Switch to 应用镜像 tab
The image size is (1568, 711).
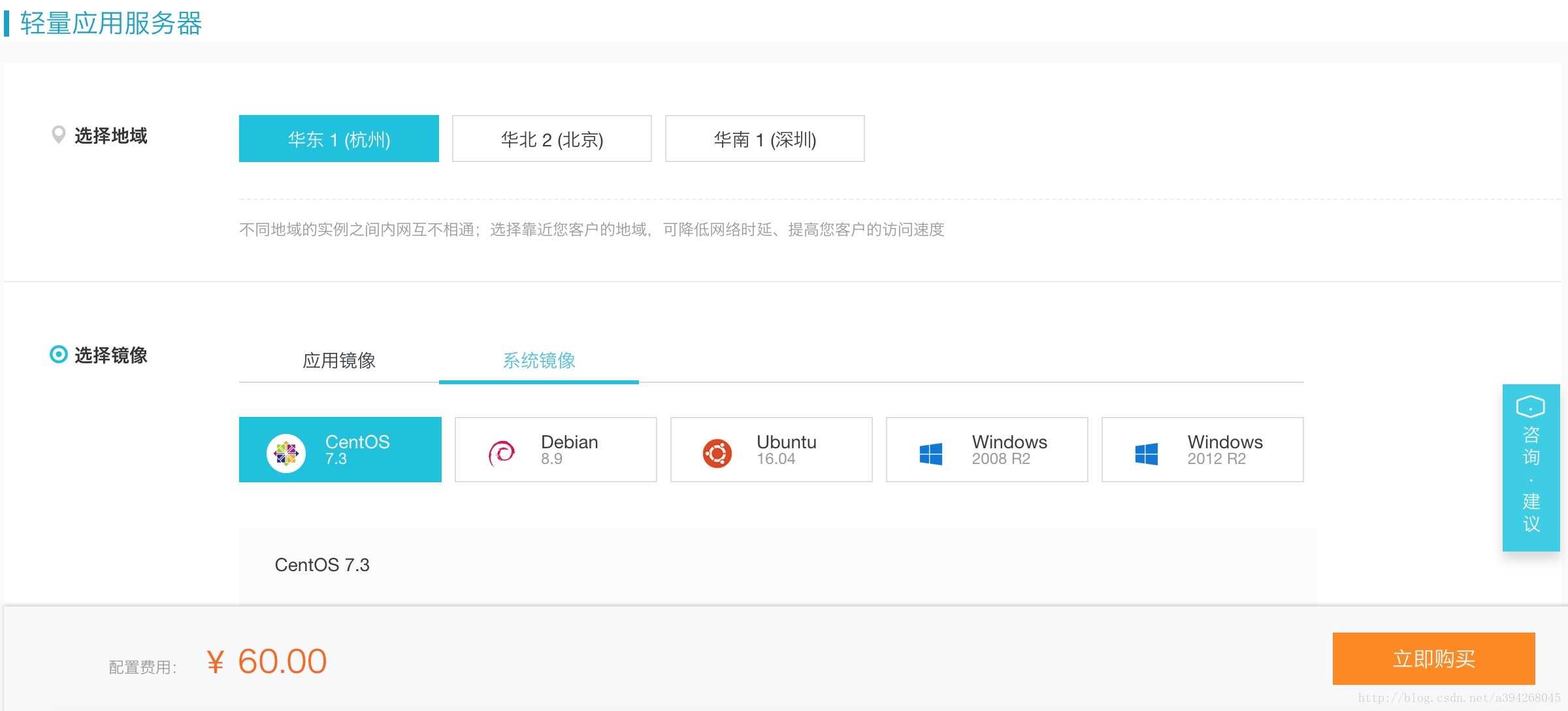[x=338, y=360]
